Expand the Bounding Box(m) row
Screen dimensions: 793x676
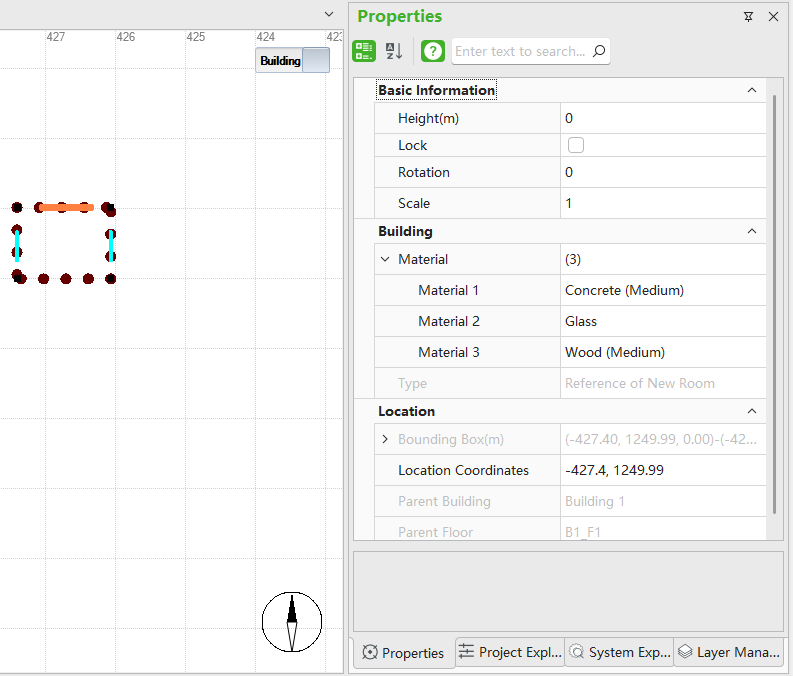tap(386, 439)
